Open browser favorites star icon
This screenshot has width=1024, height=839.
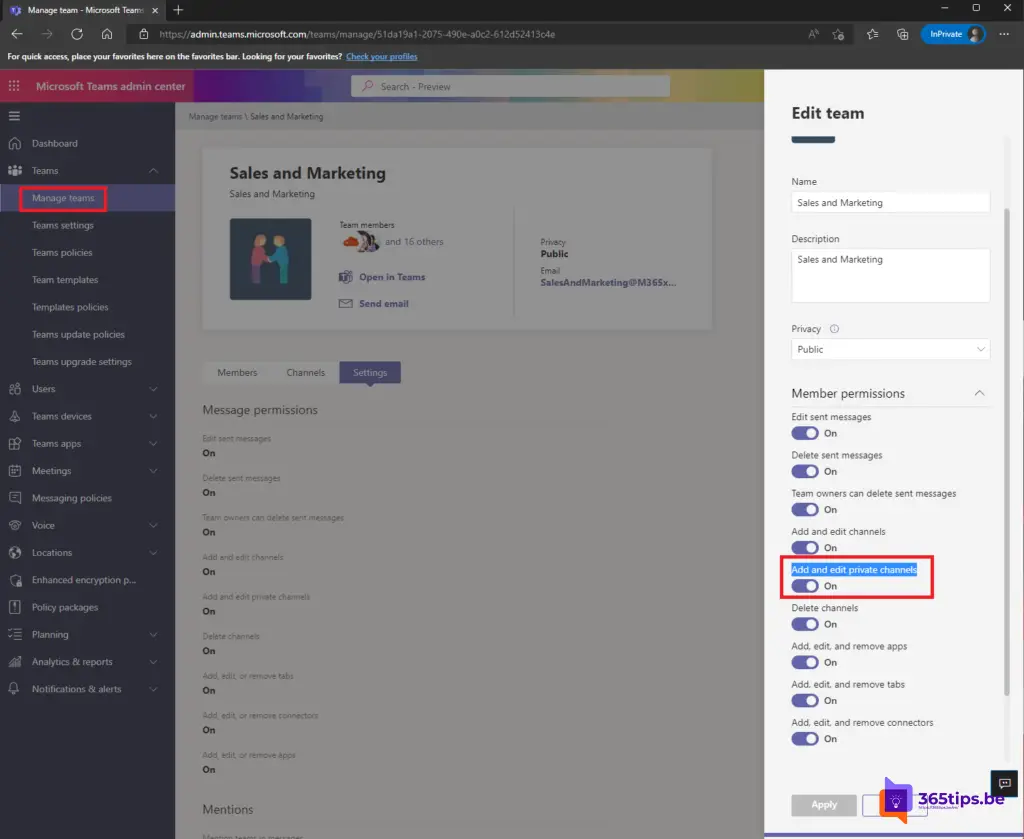(872, 34)
